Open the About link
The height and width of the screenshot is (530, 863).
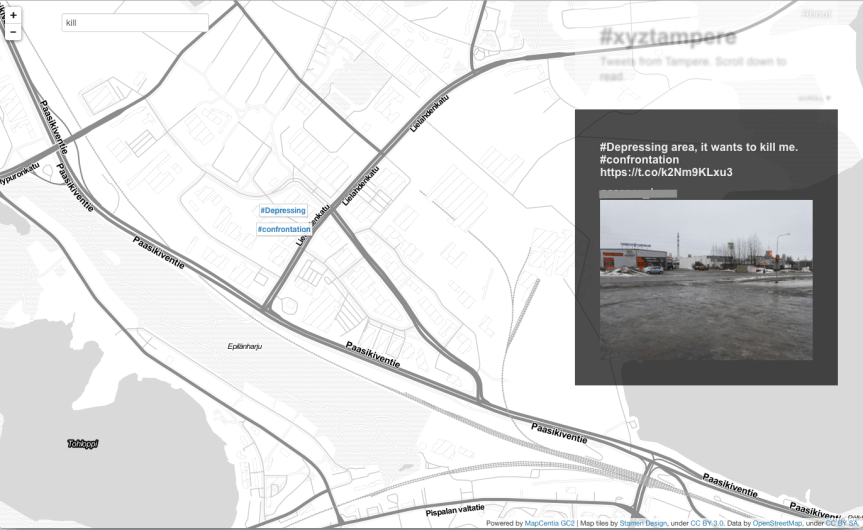point(816,14)
